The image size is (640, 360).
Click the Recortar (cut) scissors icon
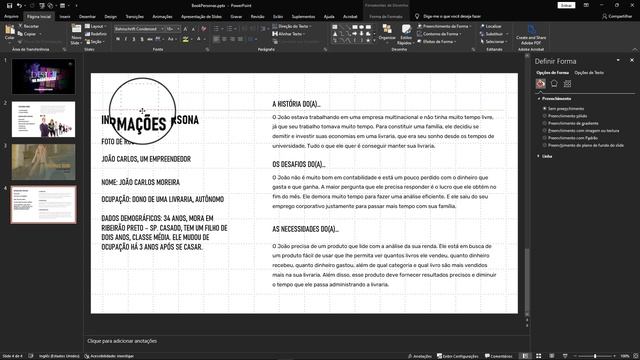(20, 26)
